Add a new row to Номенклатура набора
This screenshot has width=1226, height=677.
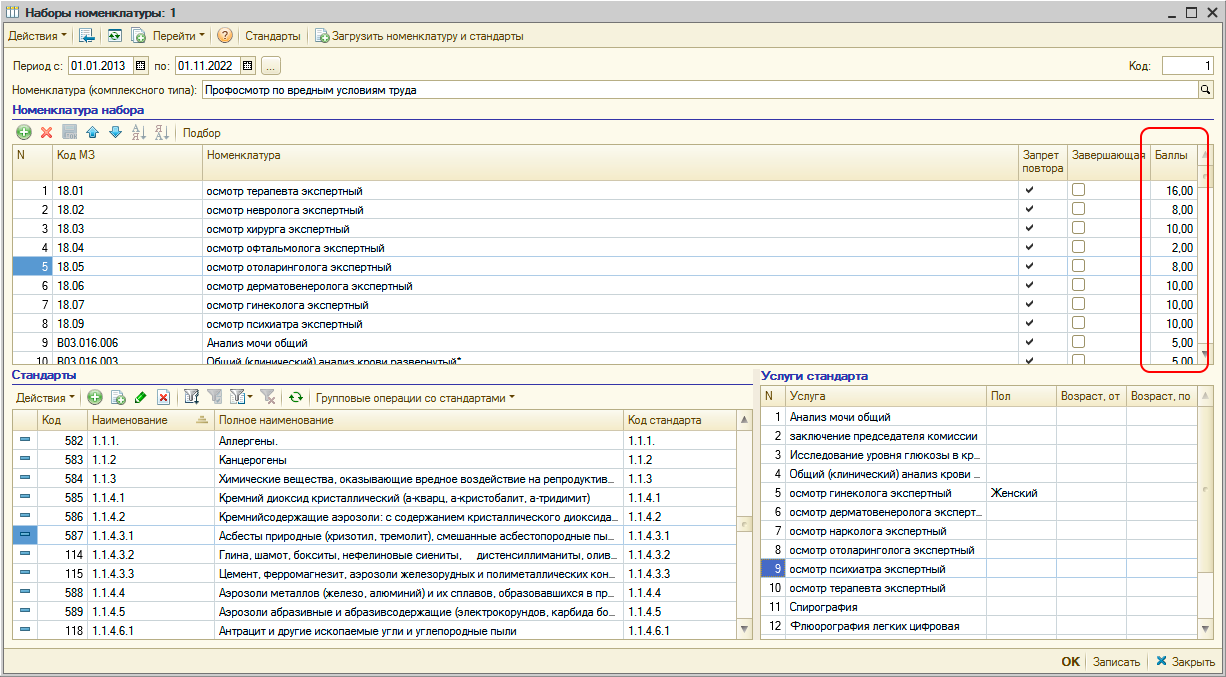point(24,132)
